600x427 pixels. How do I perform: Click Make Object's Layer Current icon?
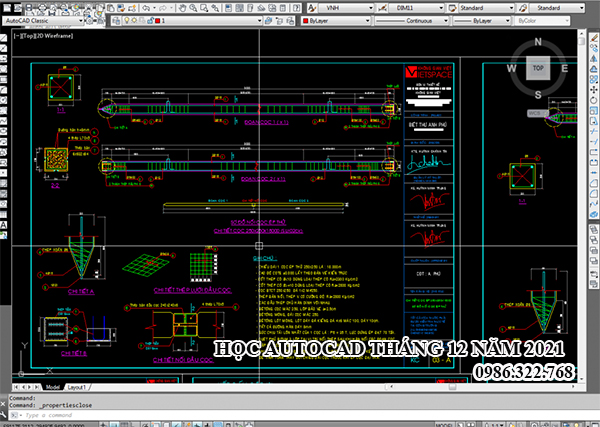268,21
